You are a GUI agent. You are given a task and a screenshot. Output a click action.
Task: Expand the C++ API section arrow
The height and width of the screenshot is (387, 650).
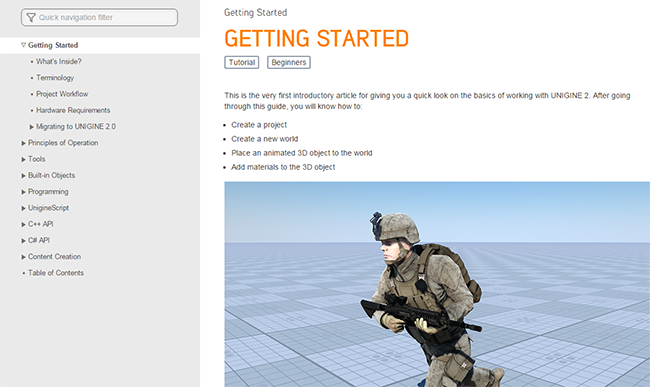(x=23, y=224)
